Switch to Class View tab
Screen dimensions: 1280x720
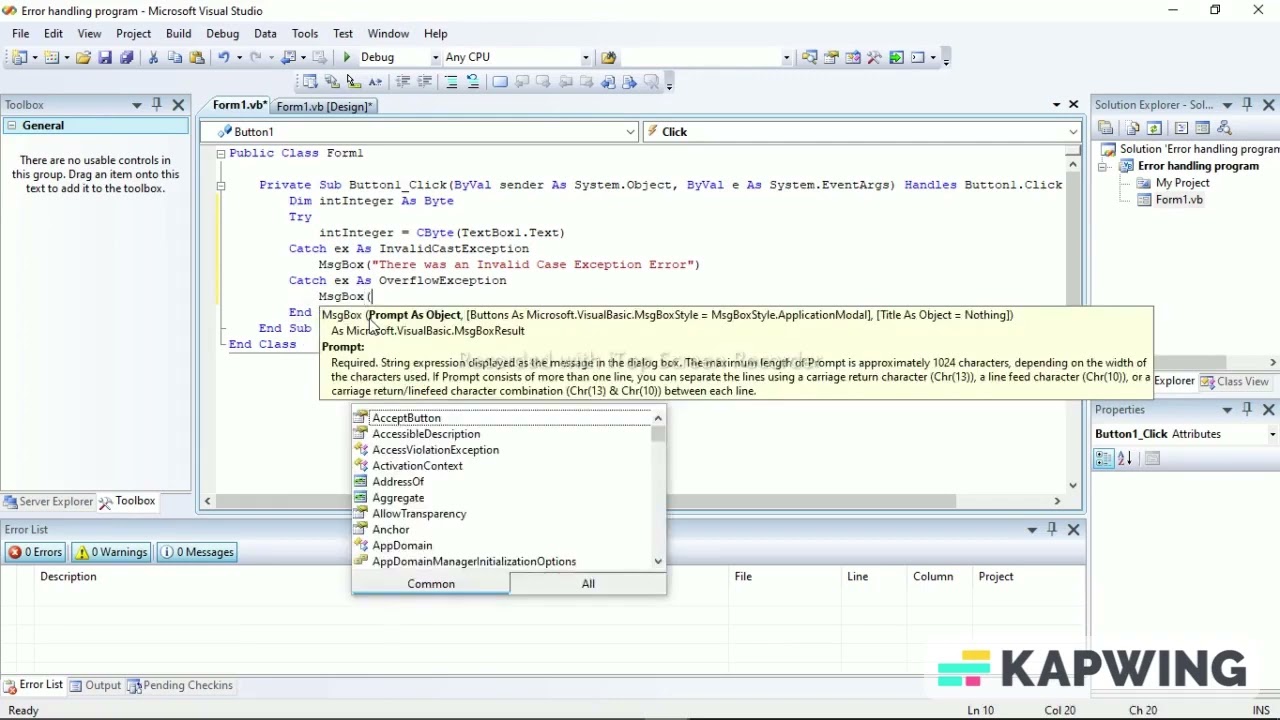[x=1235, y=381]
